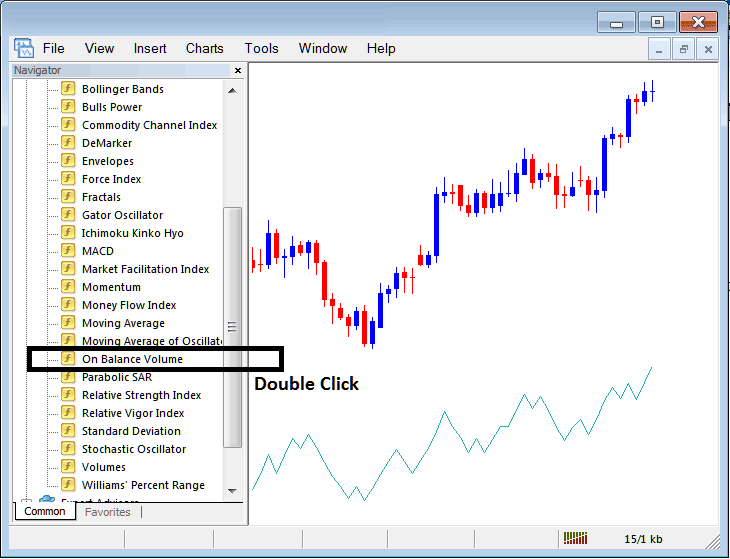Click the Gator Oscillator icon
The width and height of the screenshot is (730, 559).
point(68,215)
